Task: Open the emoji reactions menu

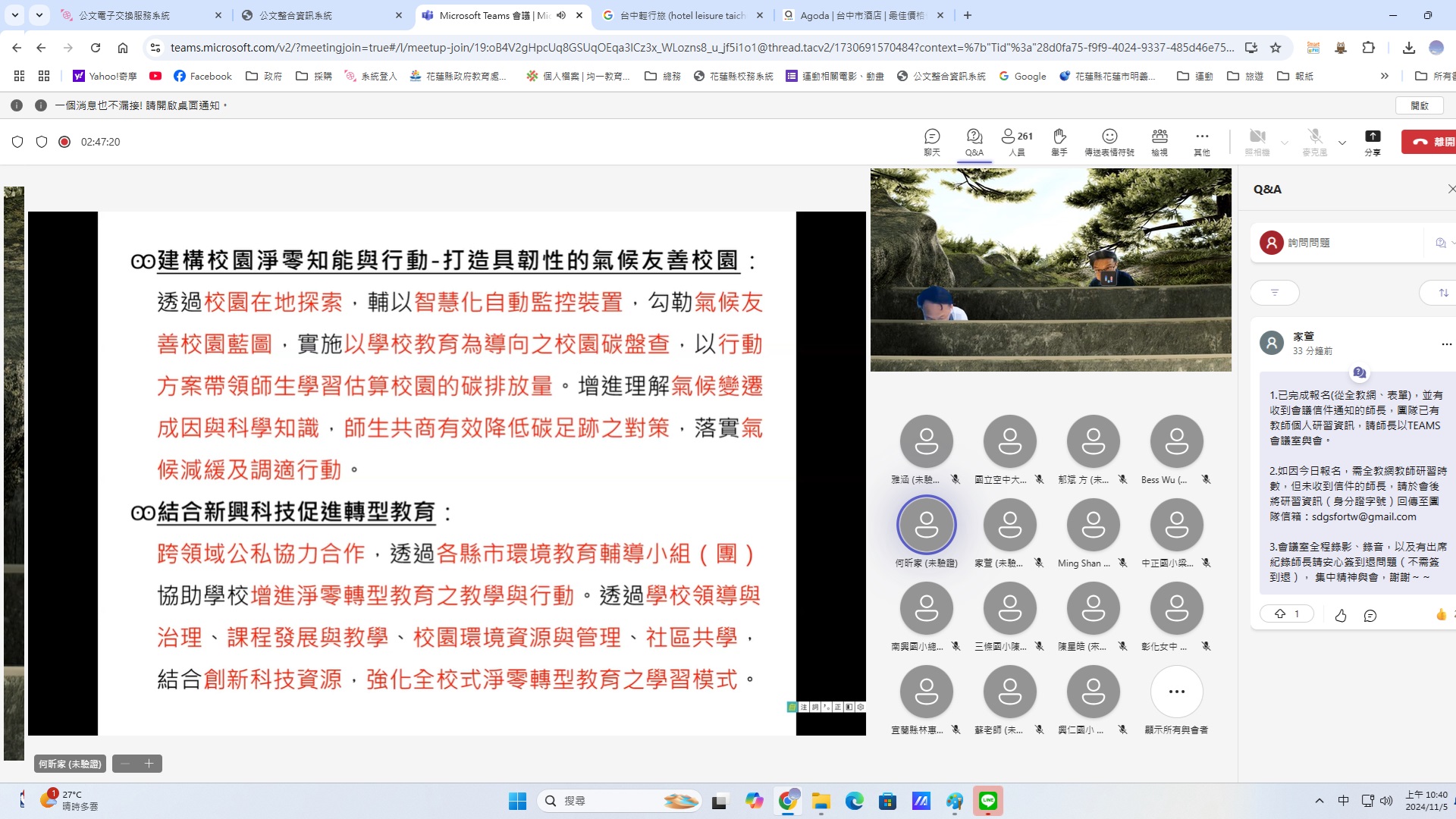Action: click(1109, 141)
